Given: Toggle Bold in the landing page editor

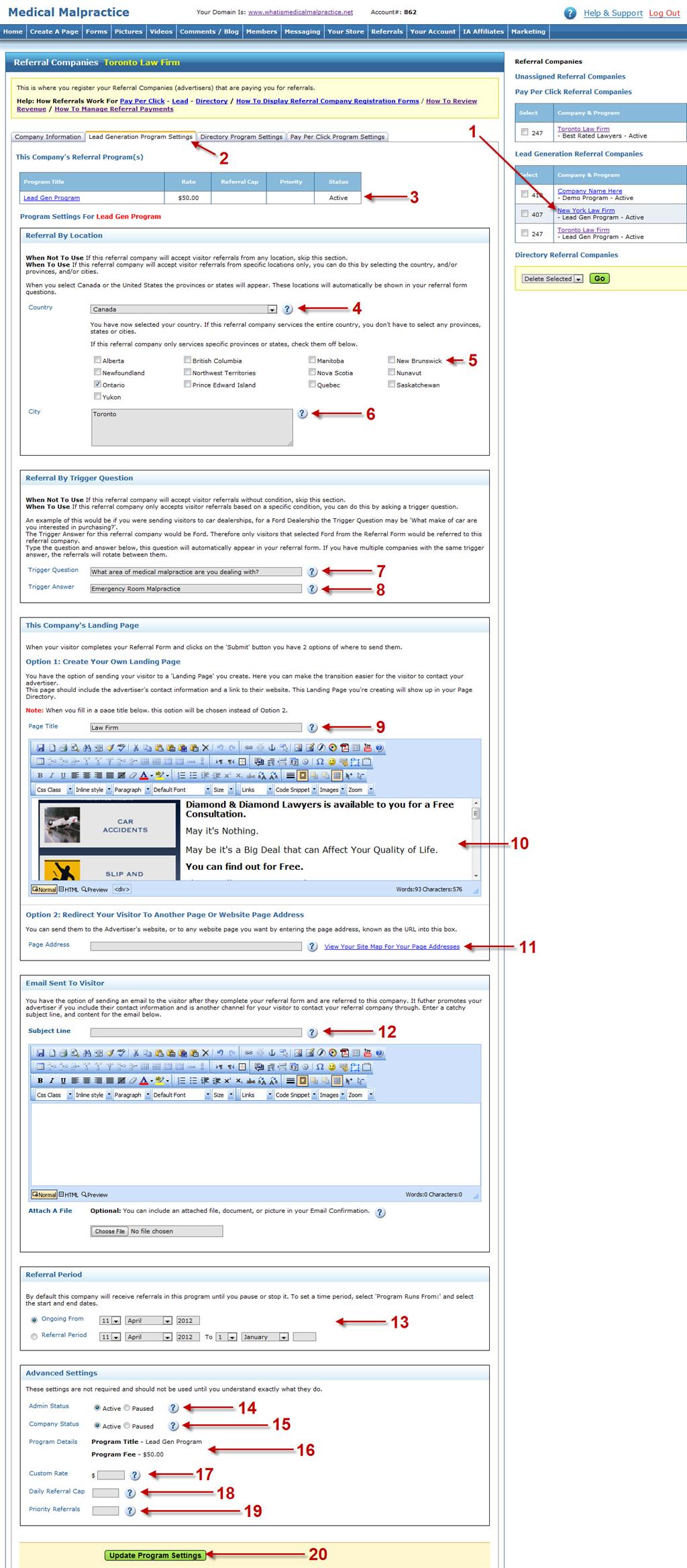Looking at the screenshot, I should (40, 775).
